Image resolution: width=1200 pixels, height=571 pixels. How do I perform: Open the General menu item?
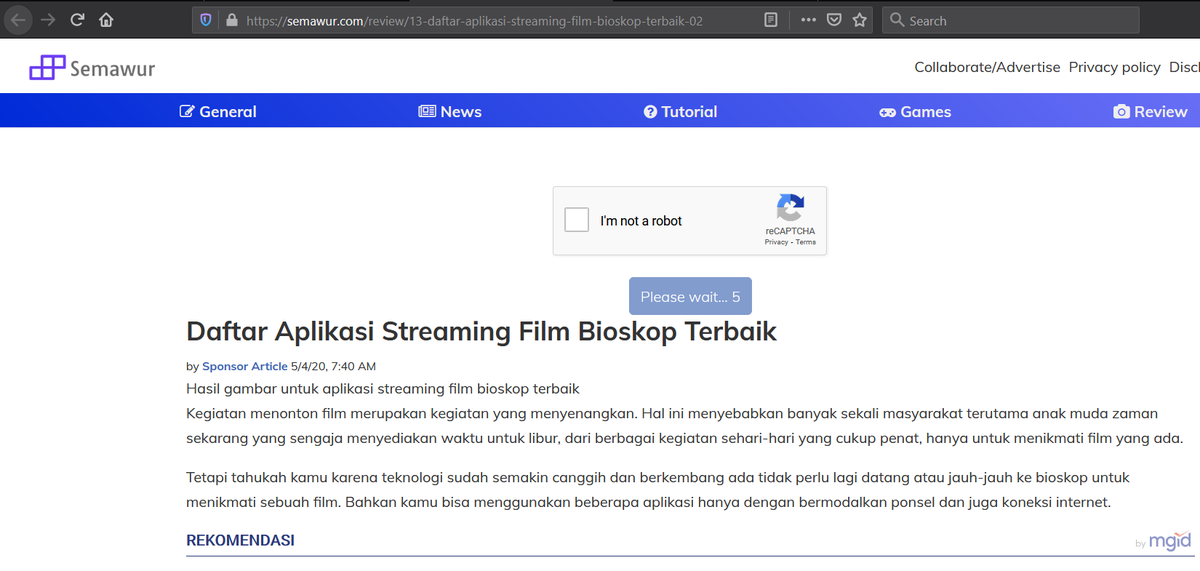tap(218, 112)
